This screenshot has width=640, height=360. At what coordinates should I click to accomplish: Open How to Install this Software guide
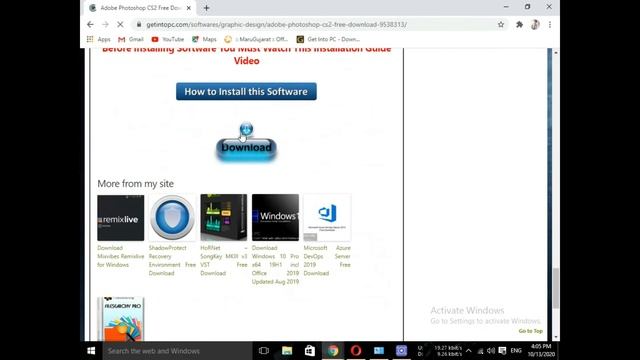[x=246, y=91]
